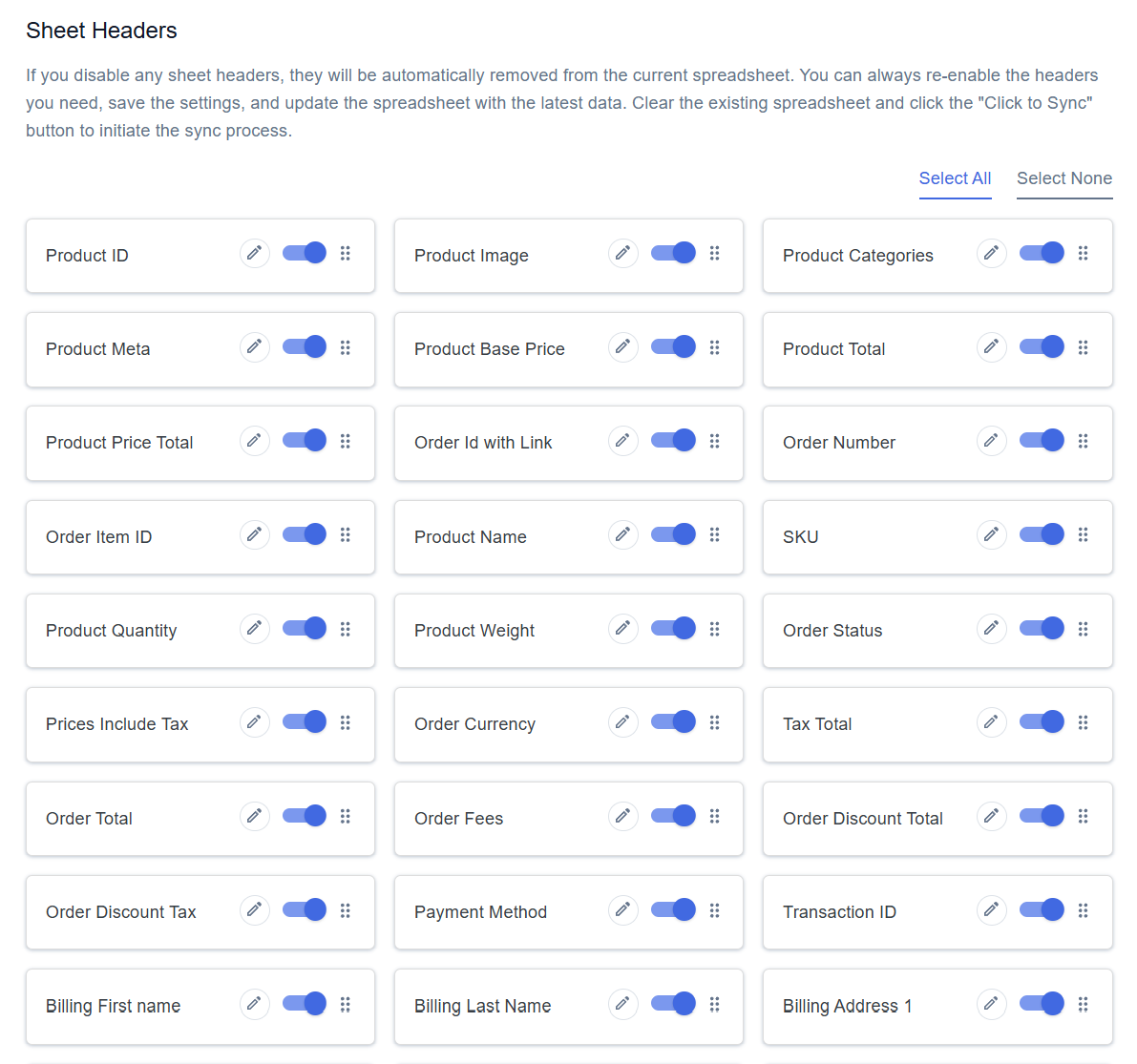
Task: Edit the Payment Method header label
Action: [x=622, y=909]
